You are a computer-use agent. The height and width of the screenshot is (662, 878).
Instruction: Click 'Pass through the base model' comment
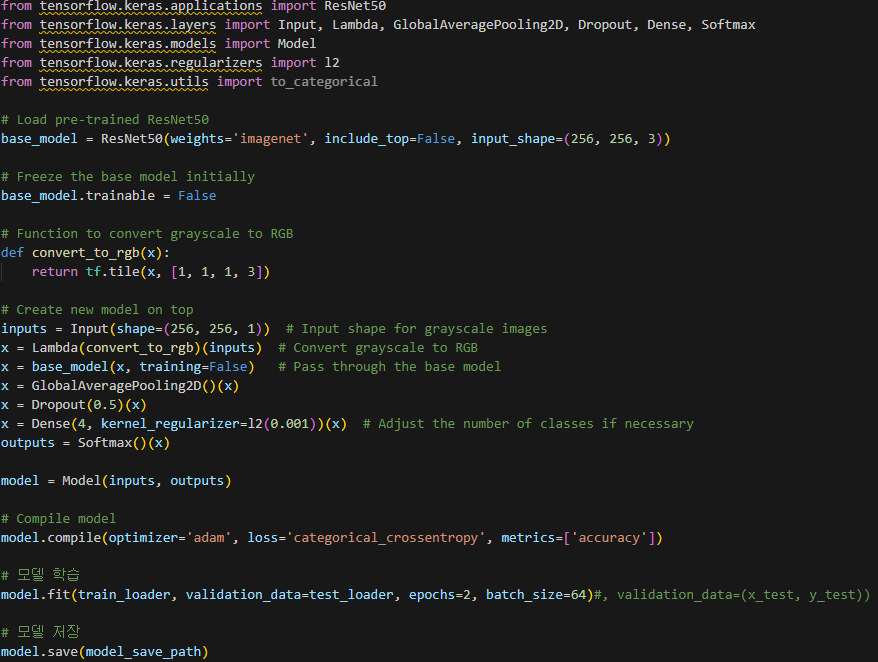coord(389,367)
